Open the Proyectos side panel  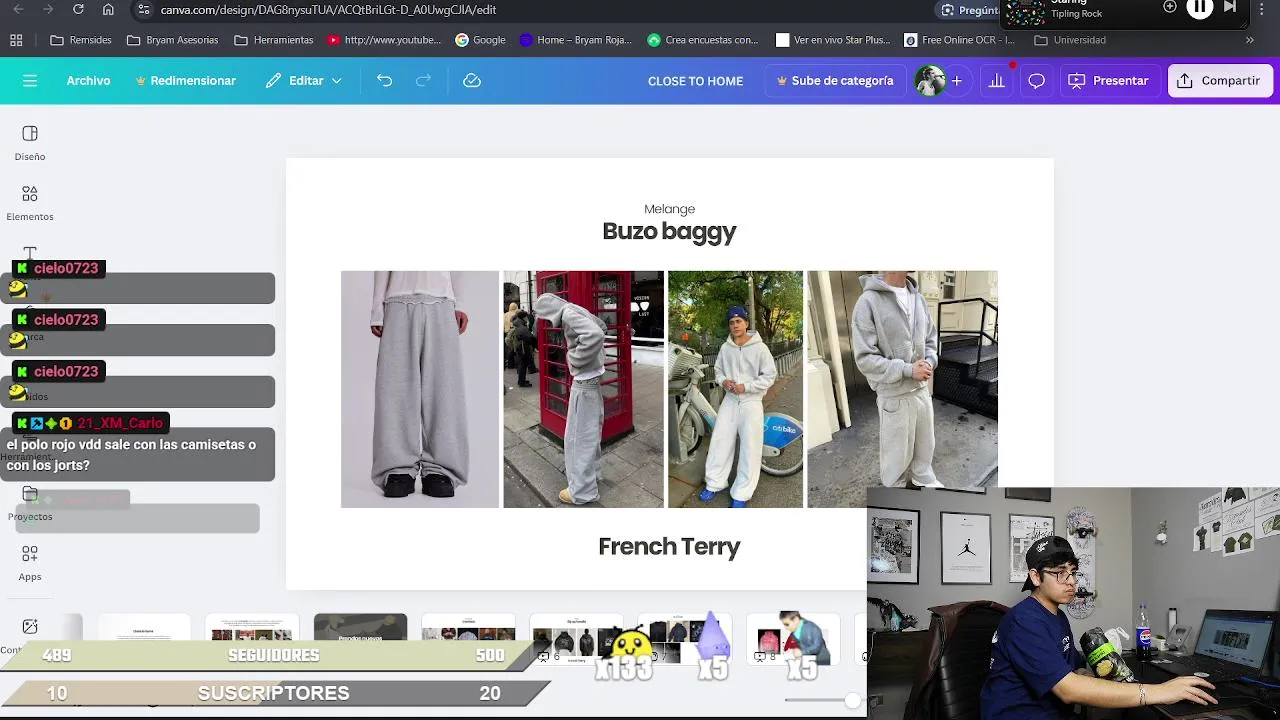[30, 504]
